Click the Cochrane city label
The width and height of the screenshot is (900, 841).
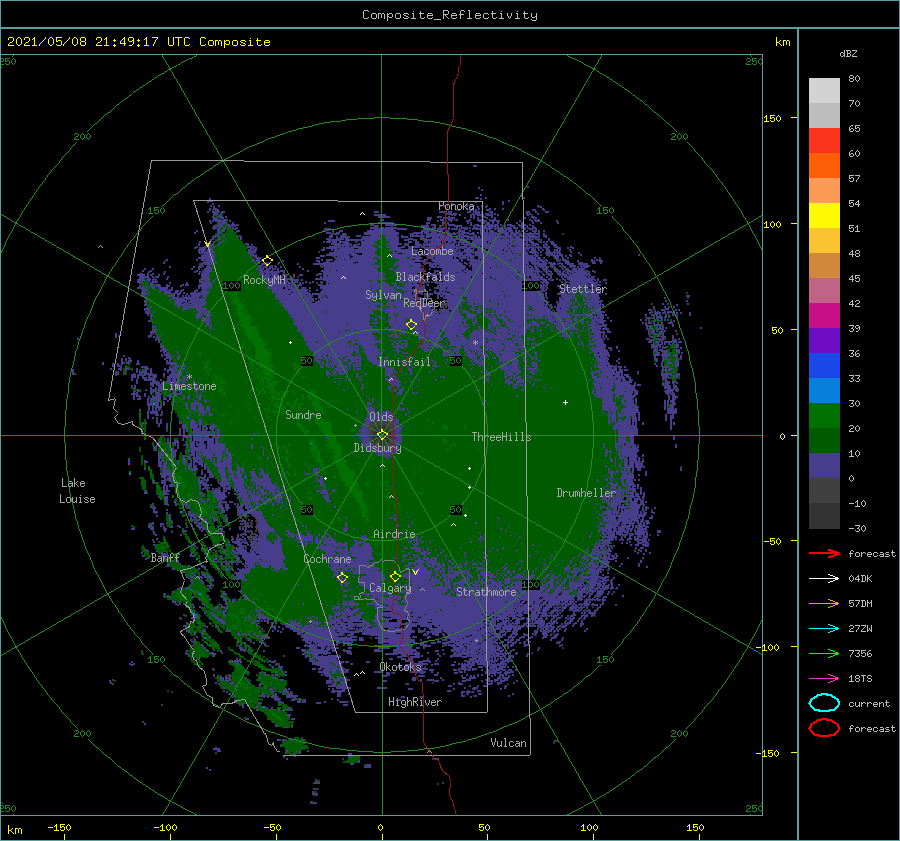coord(327,559)
